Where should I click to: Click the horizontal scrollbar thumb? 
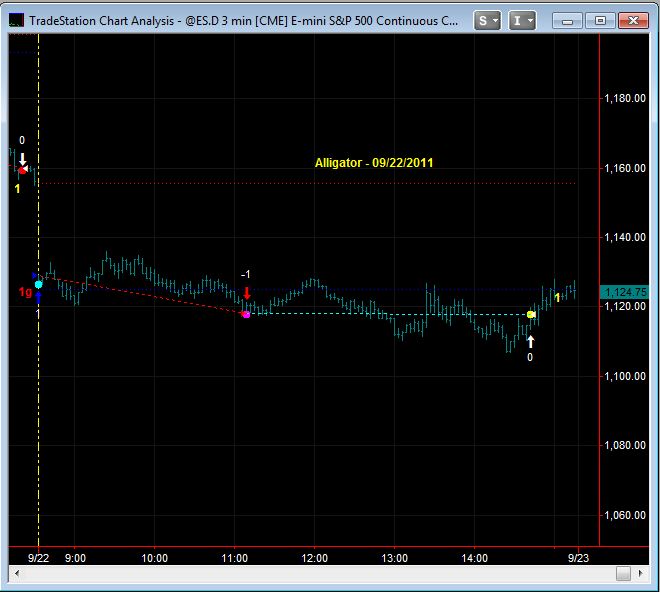click(623, 573)
